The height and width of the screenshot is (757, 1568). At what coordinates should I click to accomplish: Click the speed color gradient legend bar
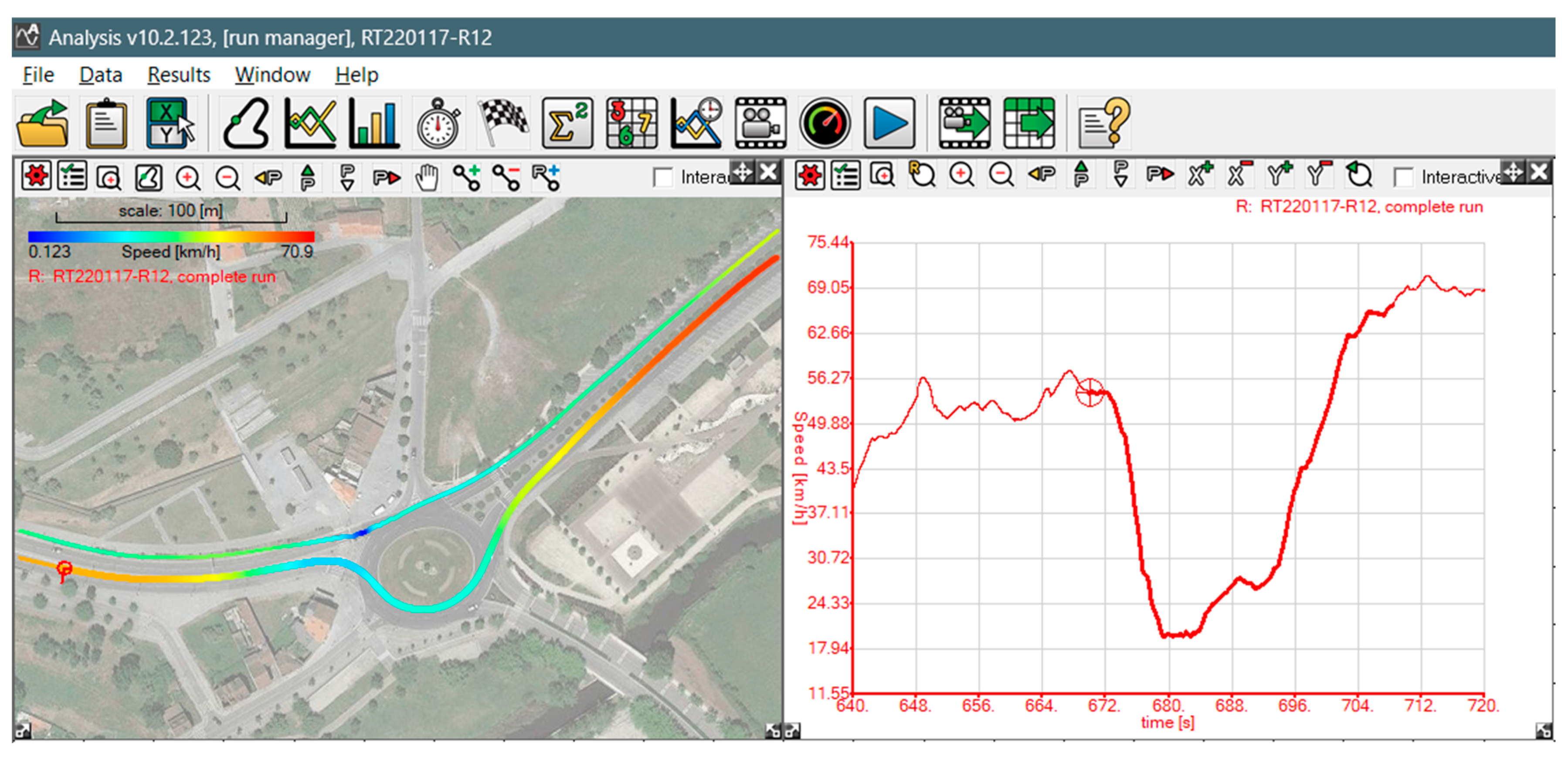[171, 236]
